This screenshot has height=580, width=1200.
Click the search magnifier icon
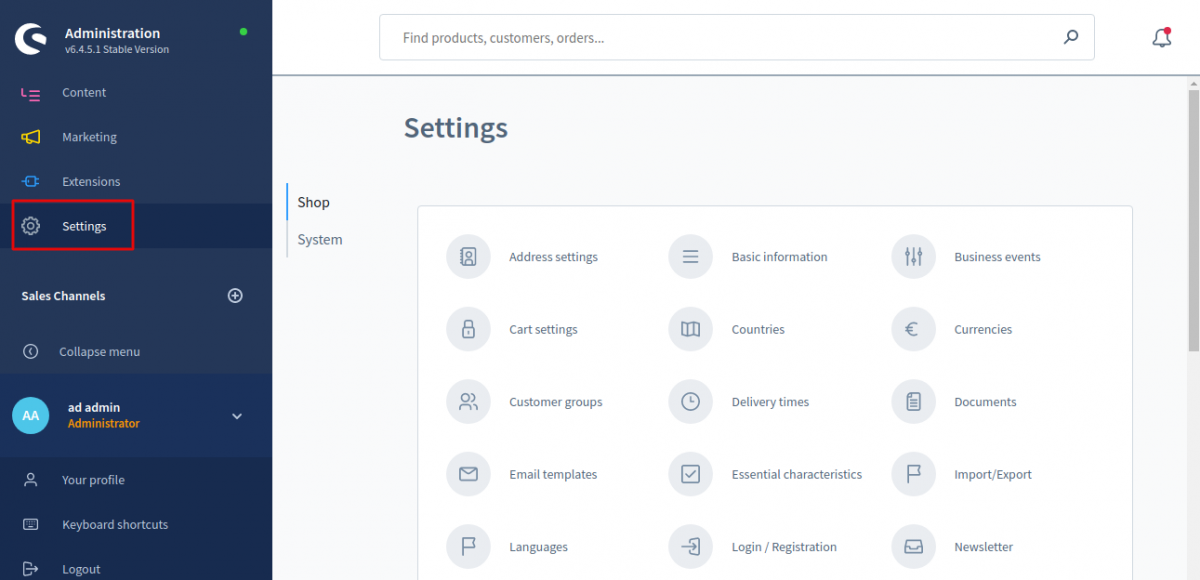1071,38
